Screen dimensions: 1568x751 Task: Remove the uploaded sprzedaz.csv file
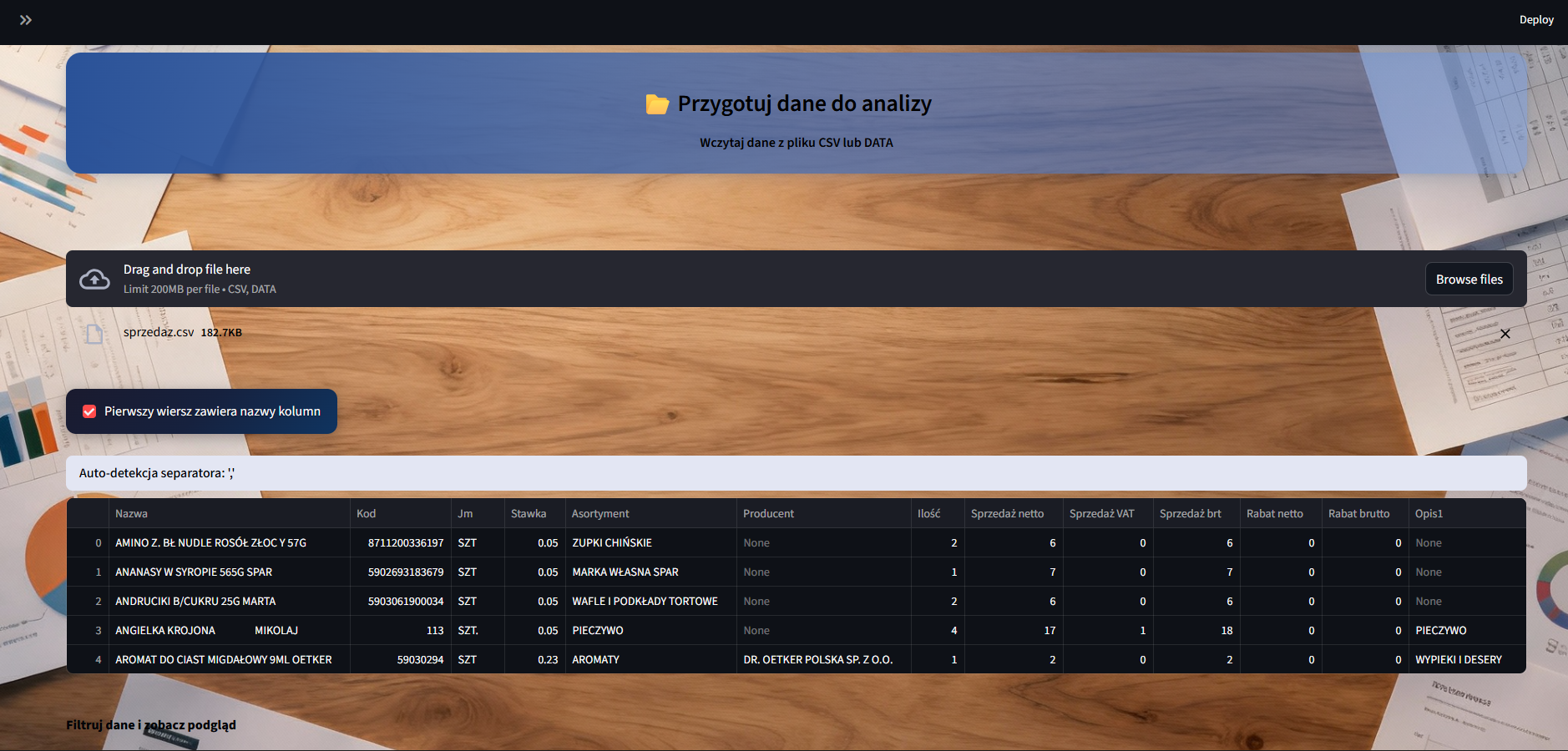point(1505,334)
